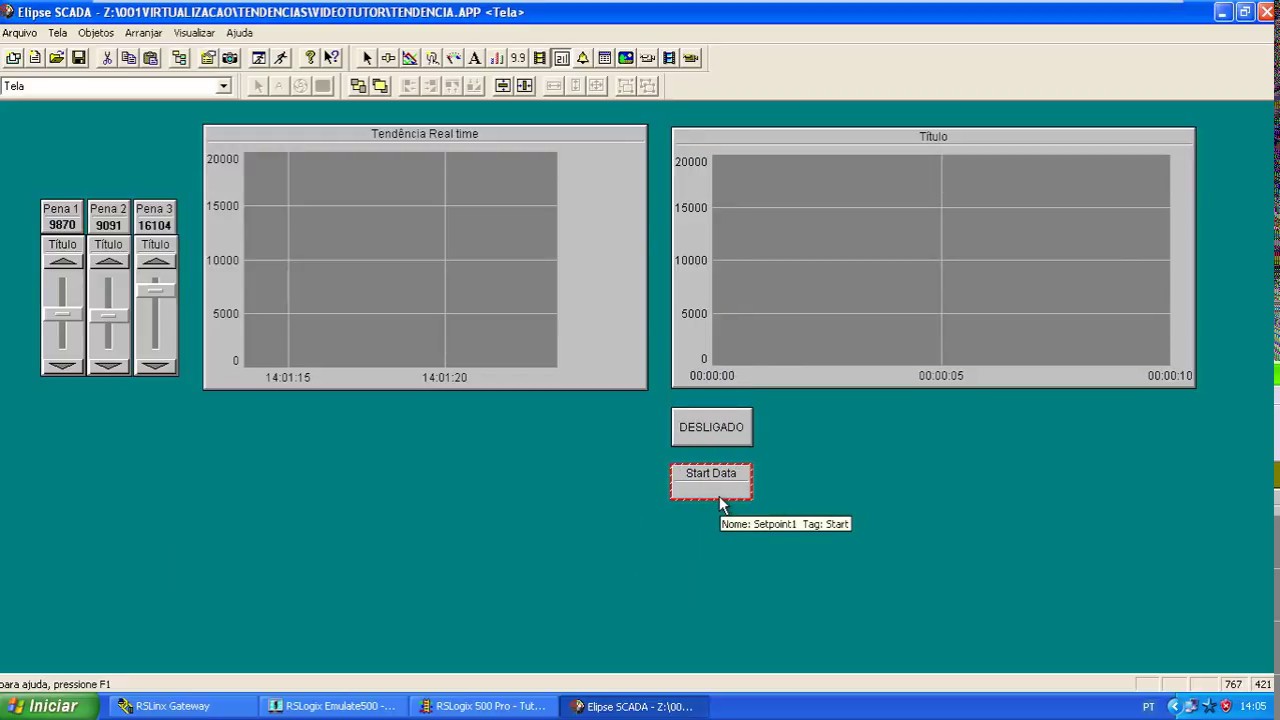1280x720 pixels.
Task: Open the Tela menu
Action: (58, 33)
